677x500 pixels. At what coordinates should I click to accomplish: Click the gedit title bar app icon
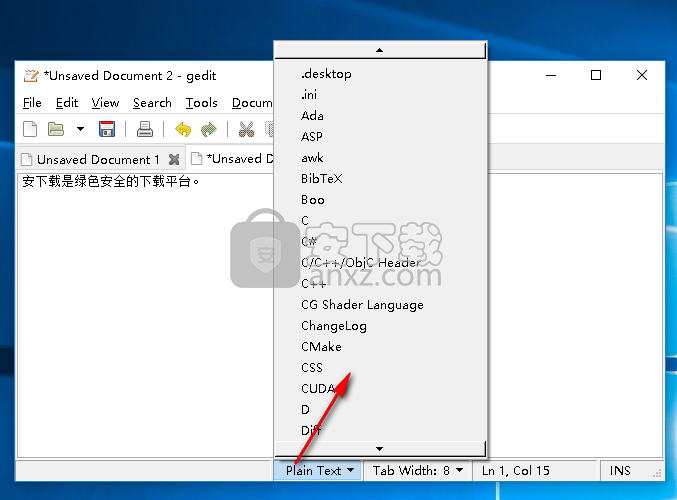(x=31, y=76)
